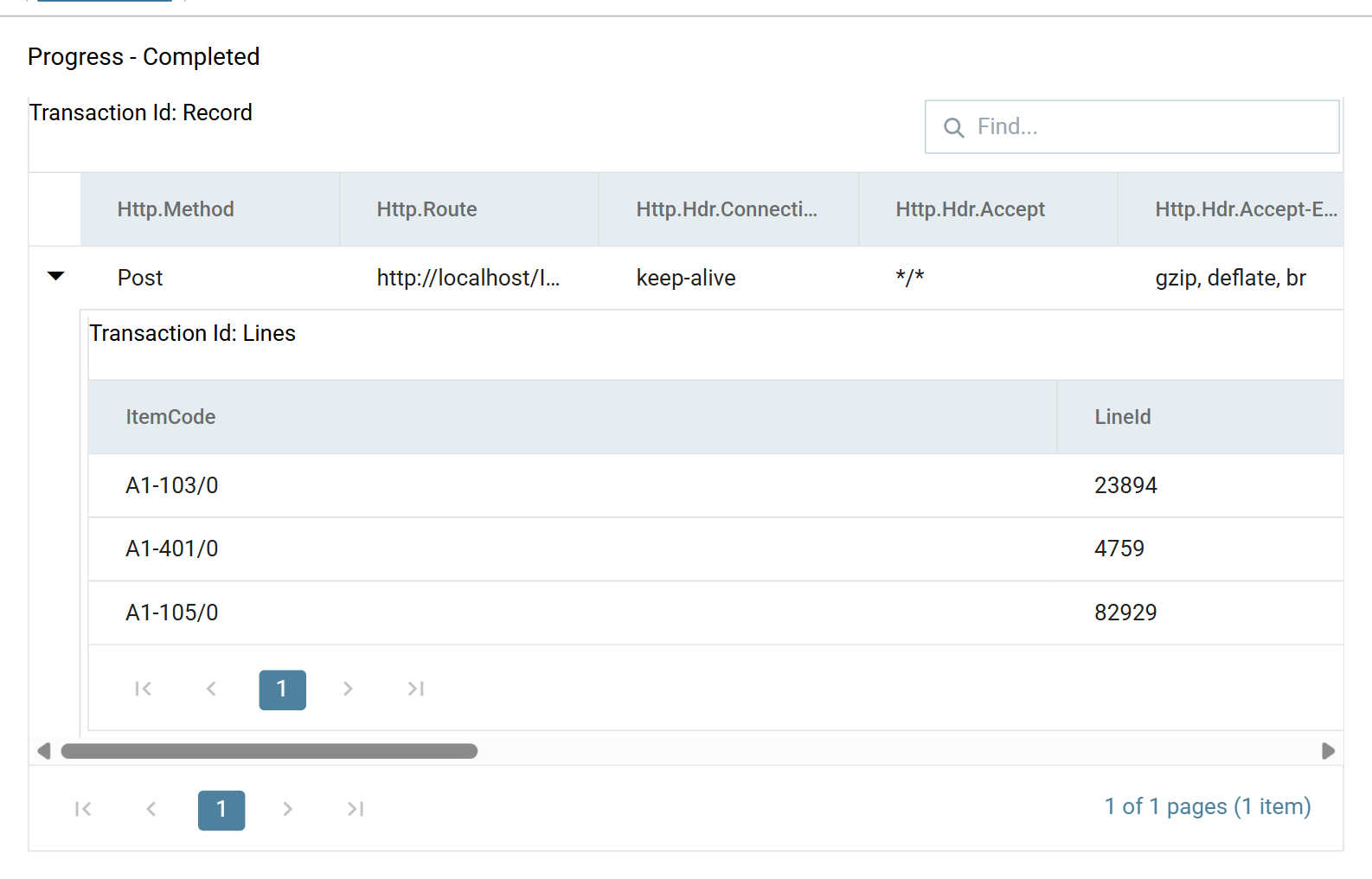Select the gzip, deflate, br cell

click(1230, 278)
